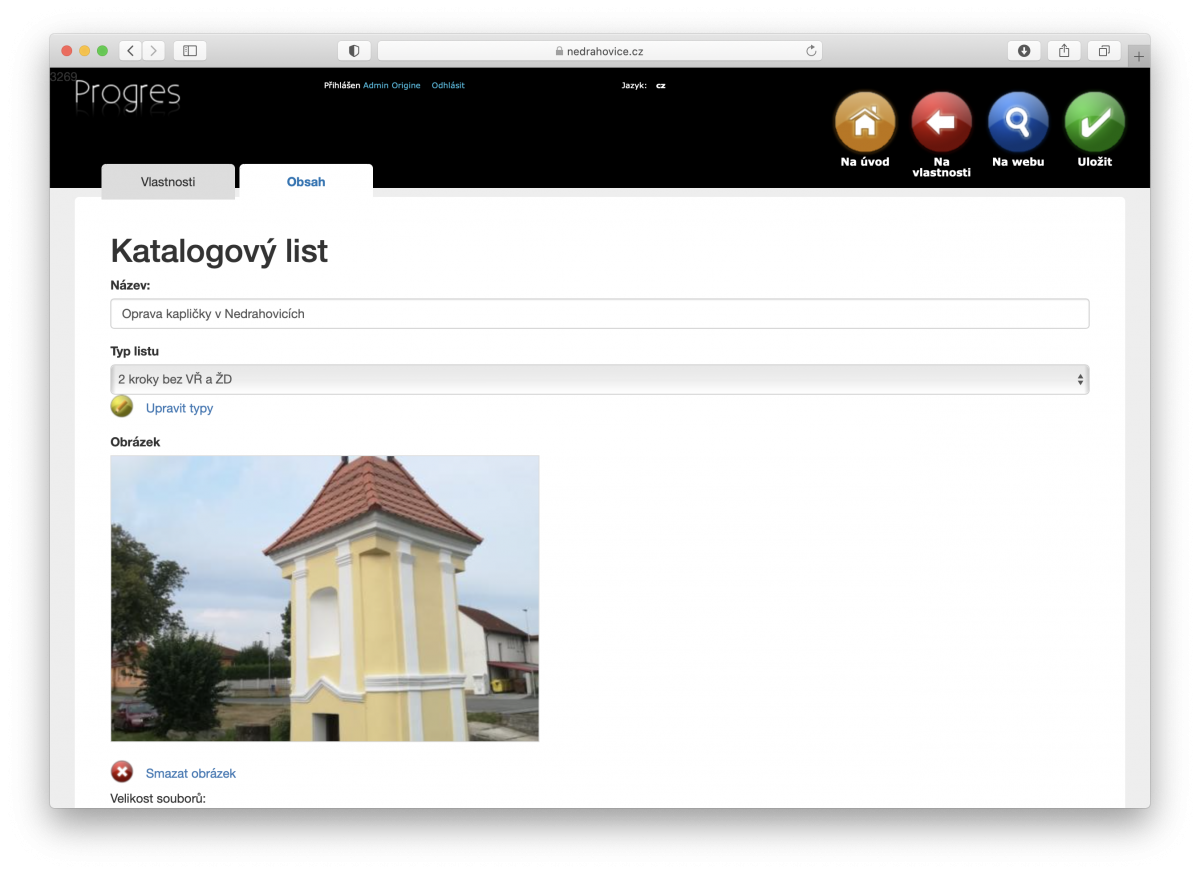Image resolution: width=1200 pixels, height=874 pixels.
Task: Save changes using the Uložit checkmark icon
Action: (1094, 120)
